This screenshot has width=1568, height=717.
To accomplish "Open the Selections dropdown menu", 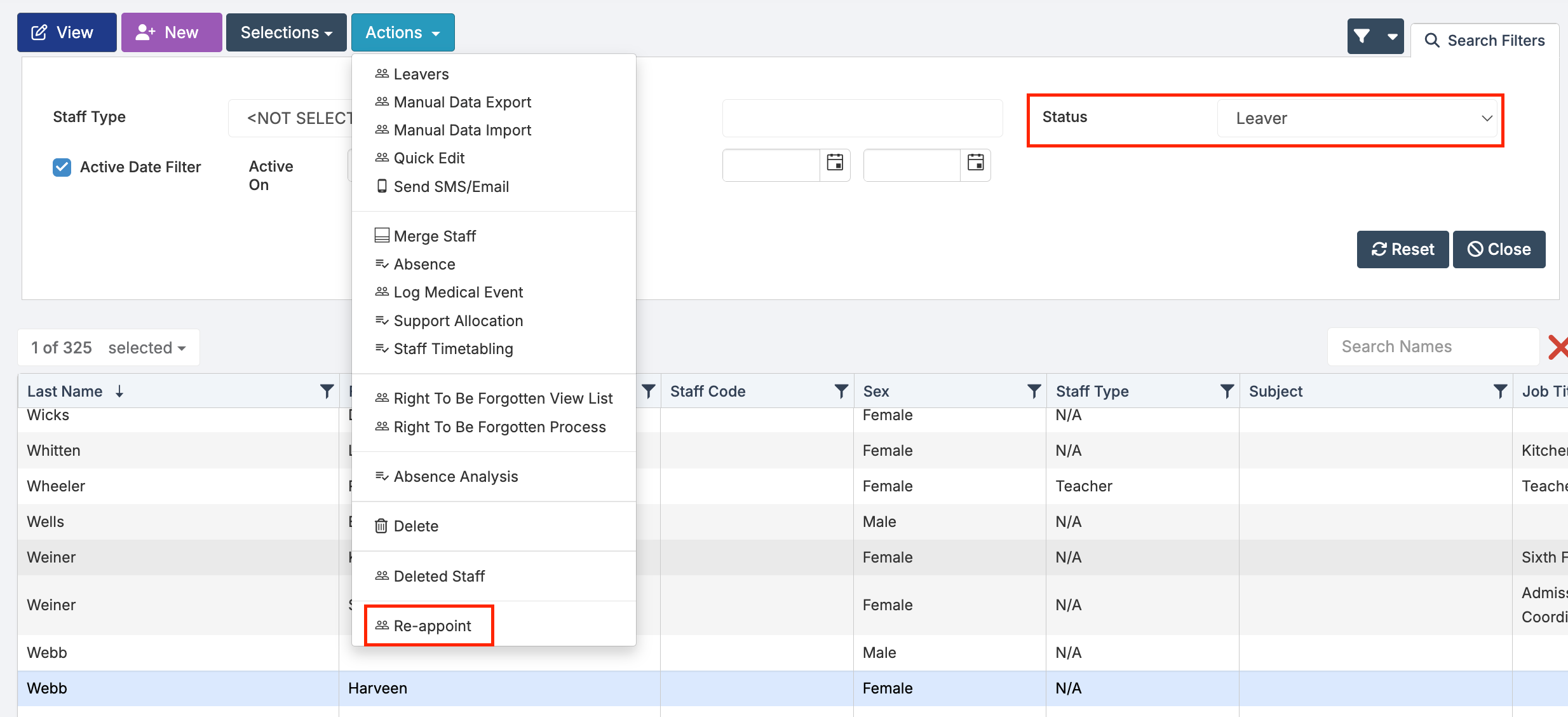I will click(287, 32).
